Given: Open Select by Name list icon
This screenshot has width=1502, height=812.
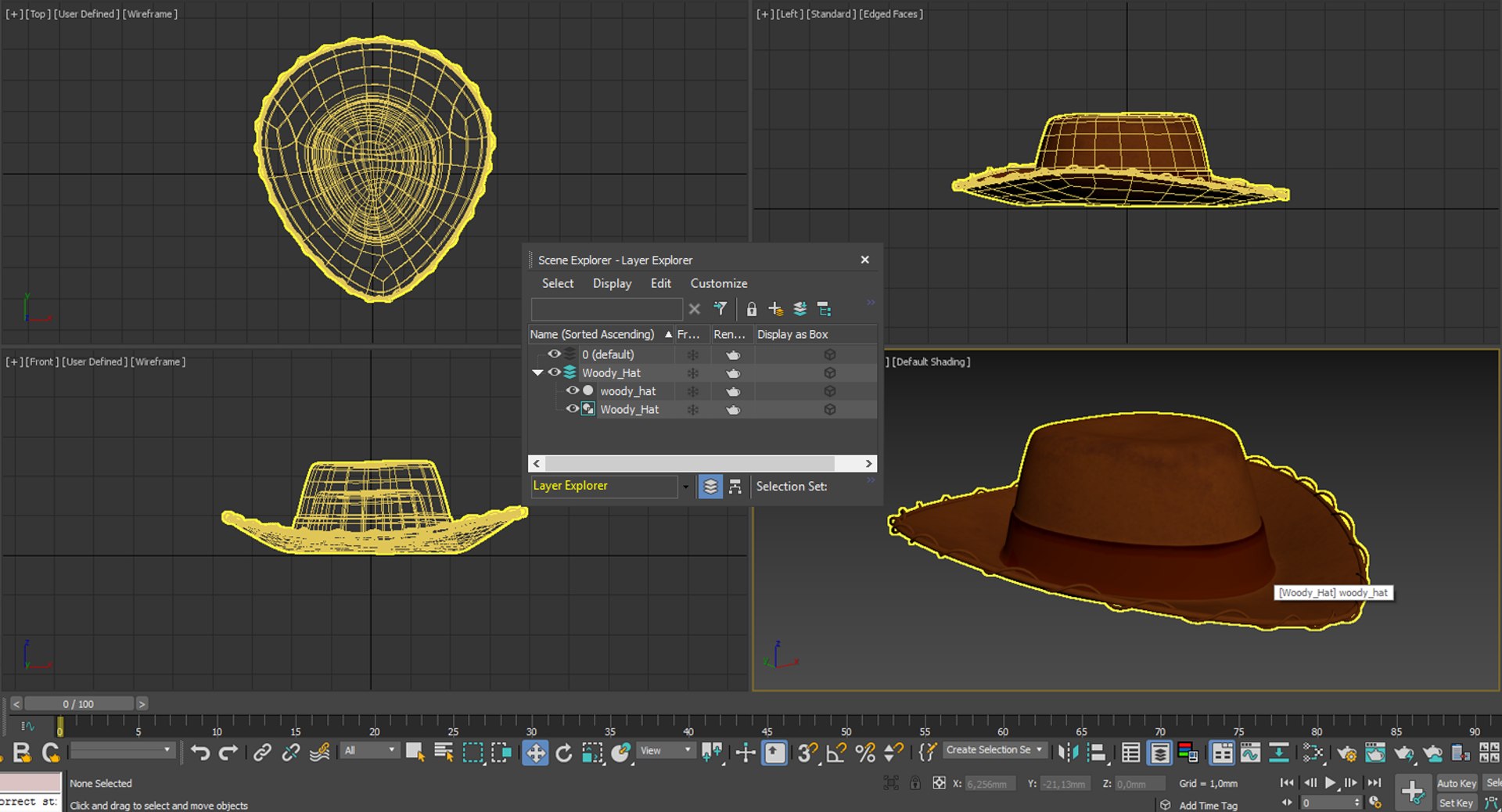Looking at the screenshot, I should point(444,753).
